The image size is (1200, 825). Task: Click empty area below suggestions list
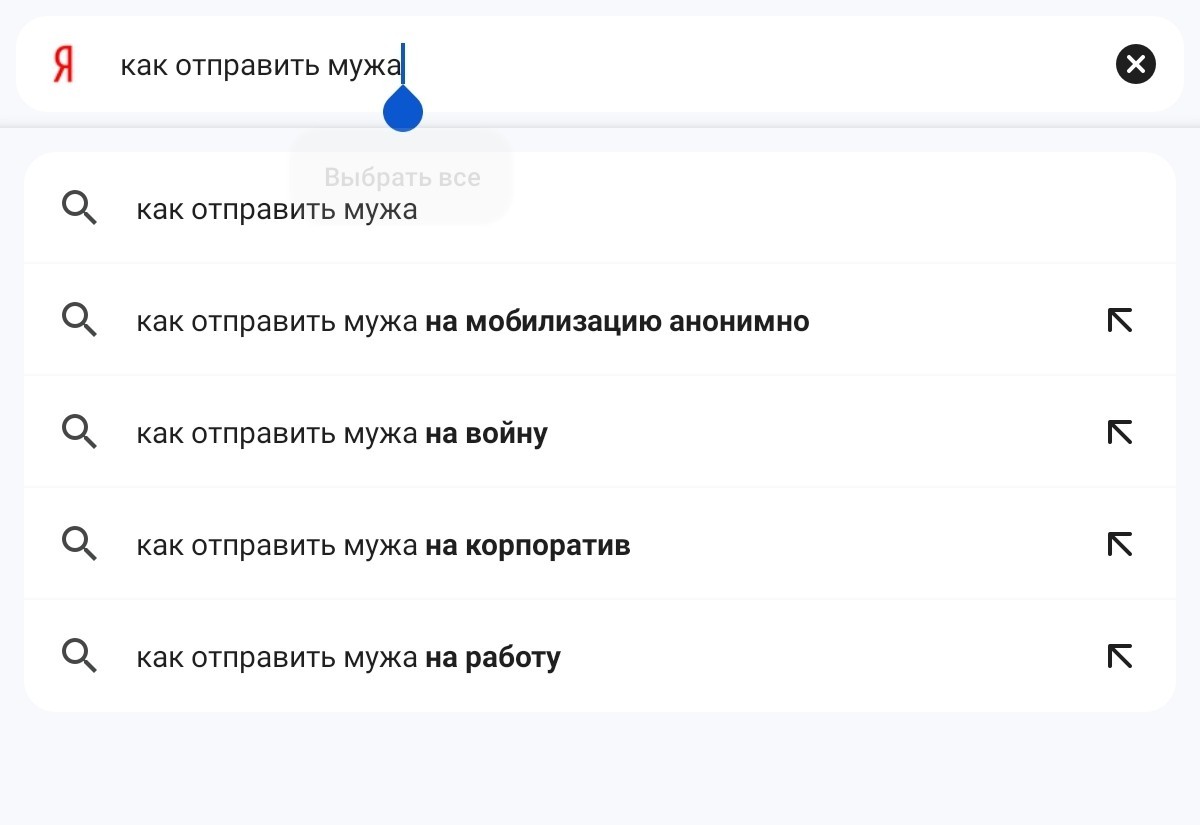600,770
